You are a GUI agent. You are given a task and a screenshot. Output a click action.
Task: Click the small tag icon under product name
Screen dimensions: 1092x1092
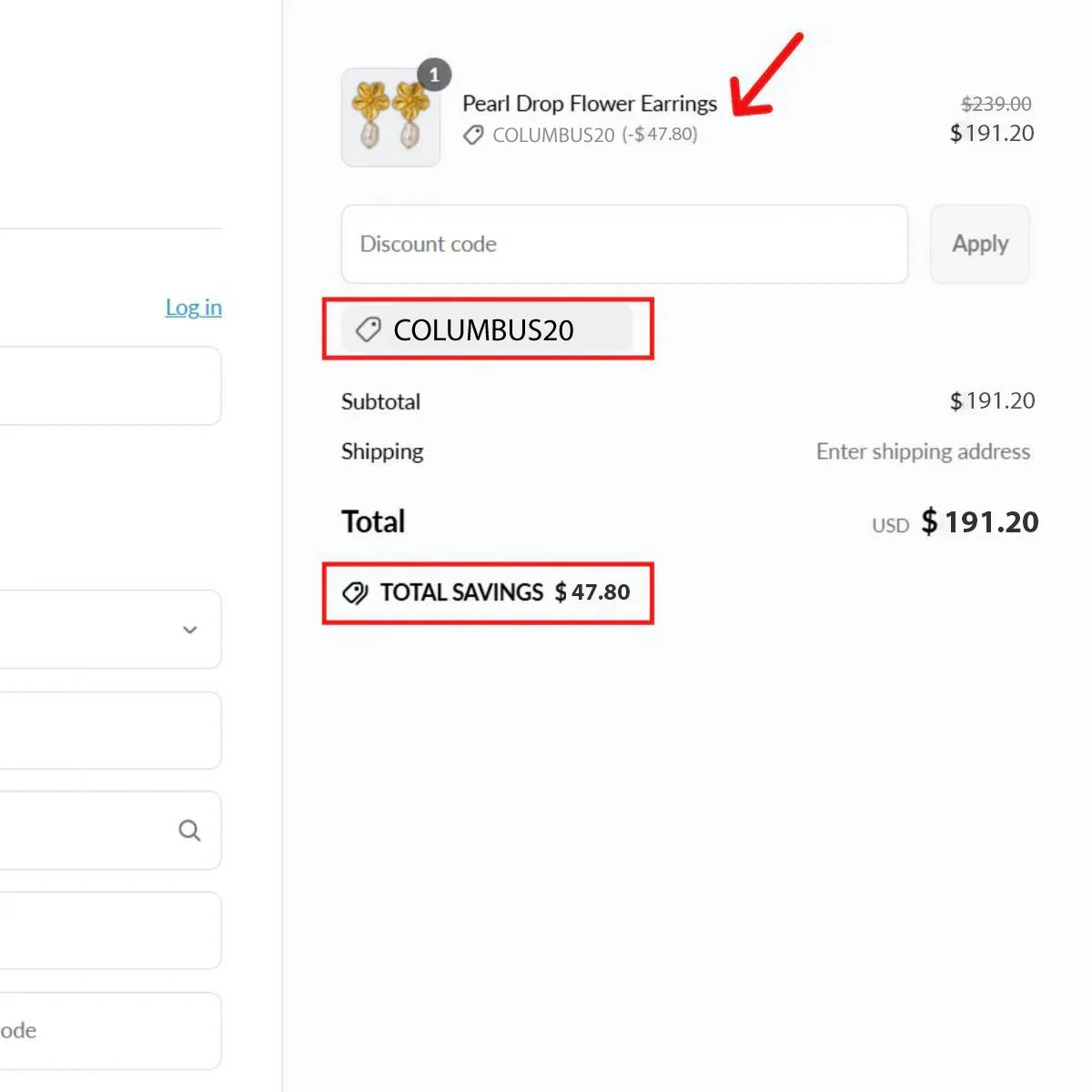coord(473,136)
